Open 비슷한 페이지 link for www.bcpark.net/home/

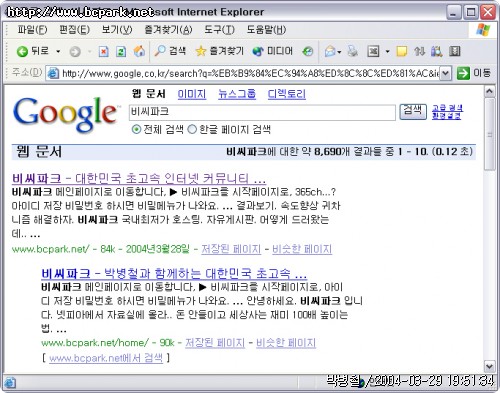pos(286,343)
